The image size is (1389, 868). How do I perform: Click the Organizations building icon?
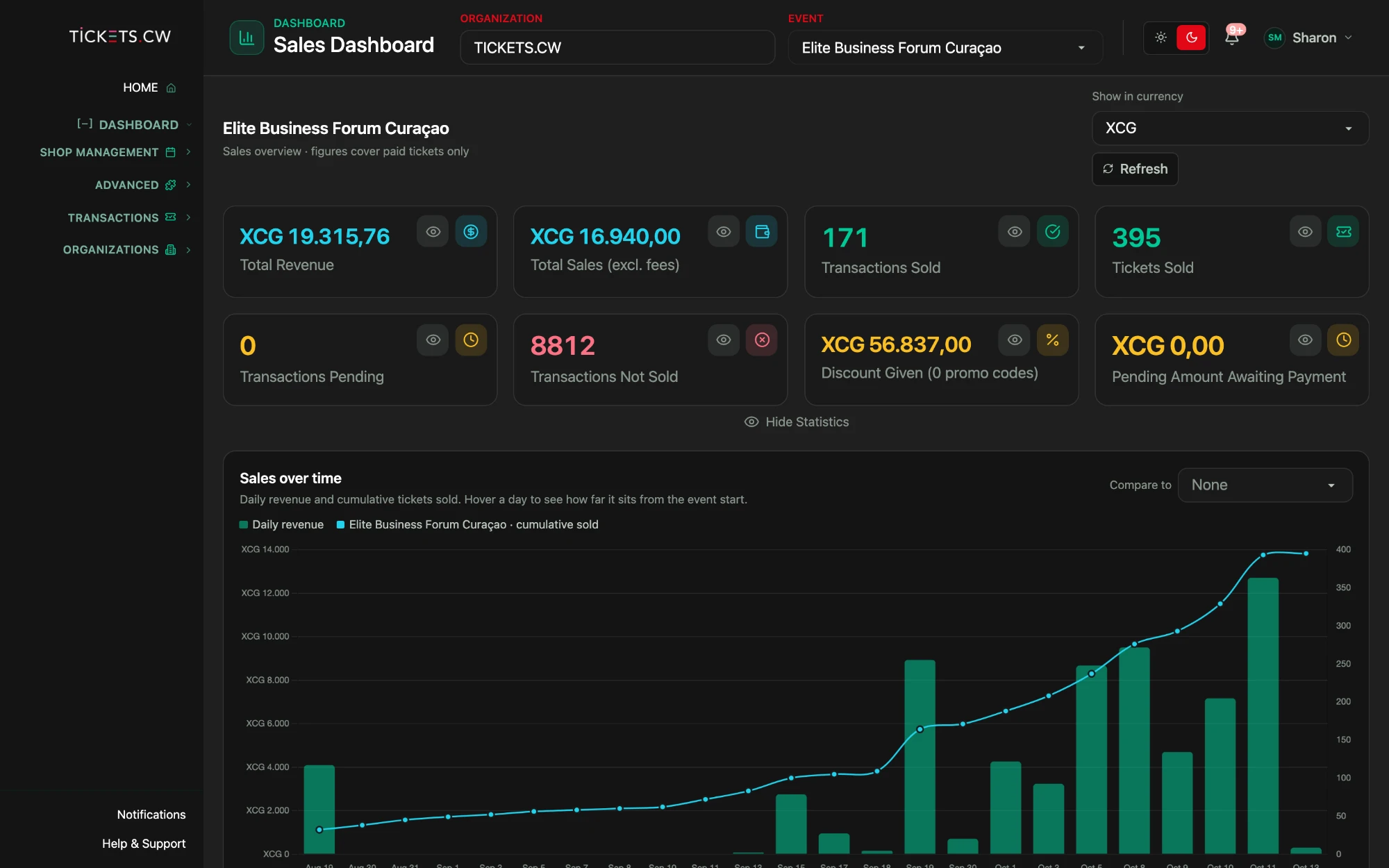pos(170,250)
